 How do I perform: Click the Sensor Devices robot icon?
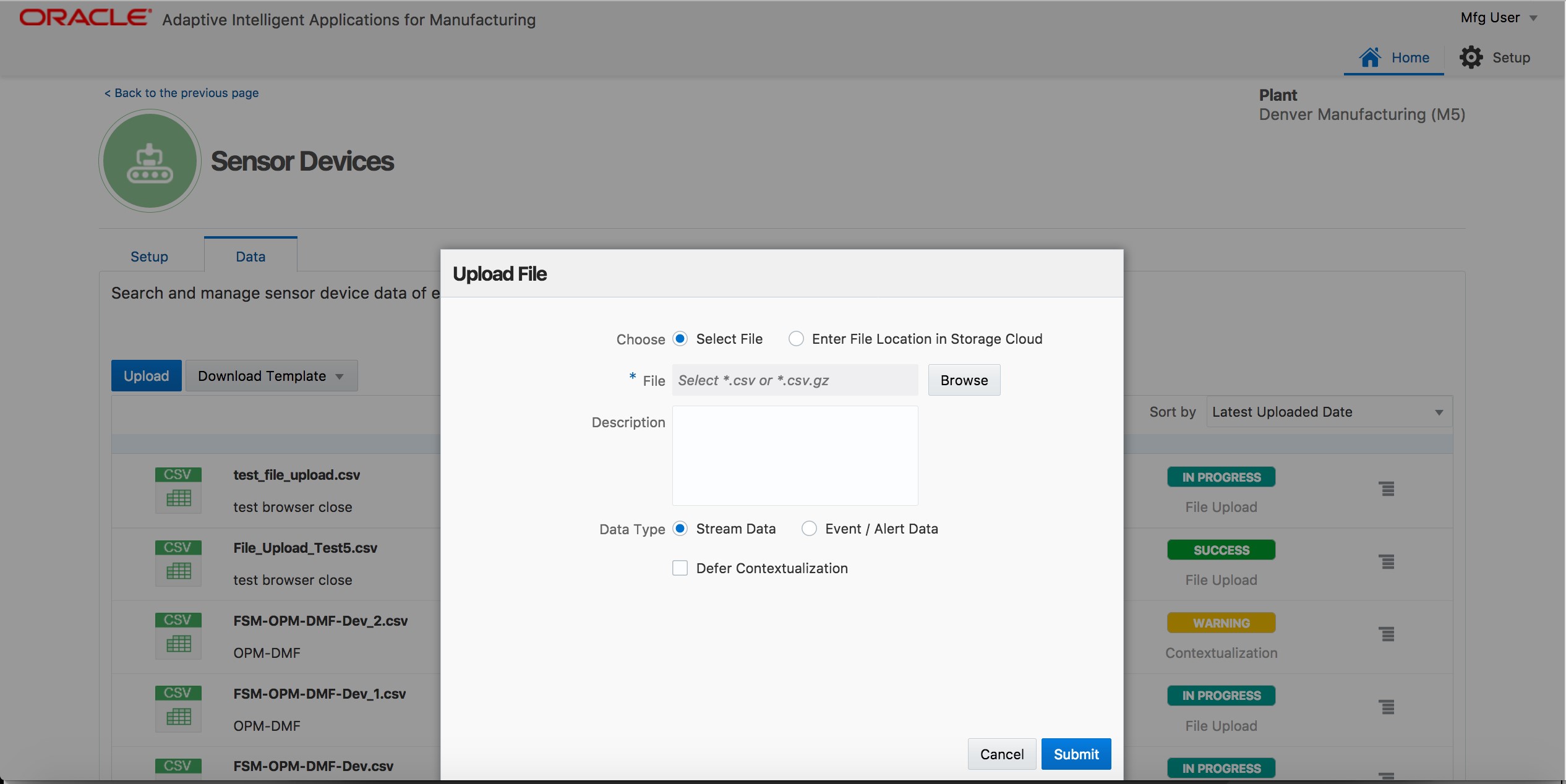149,161
